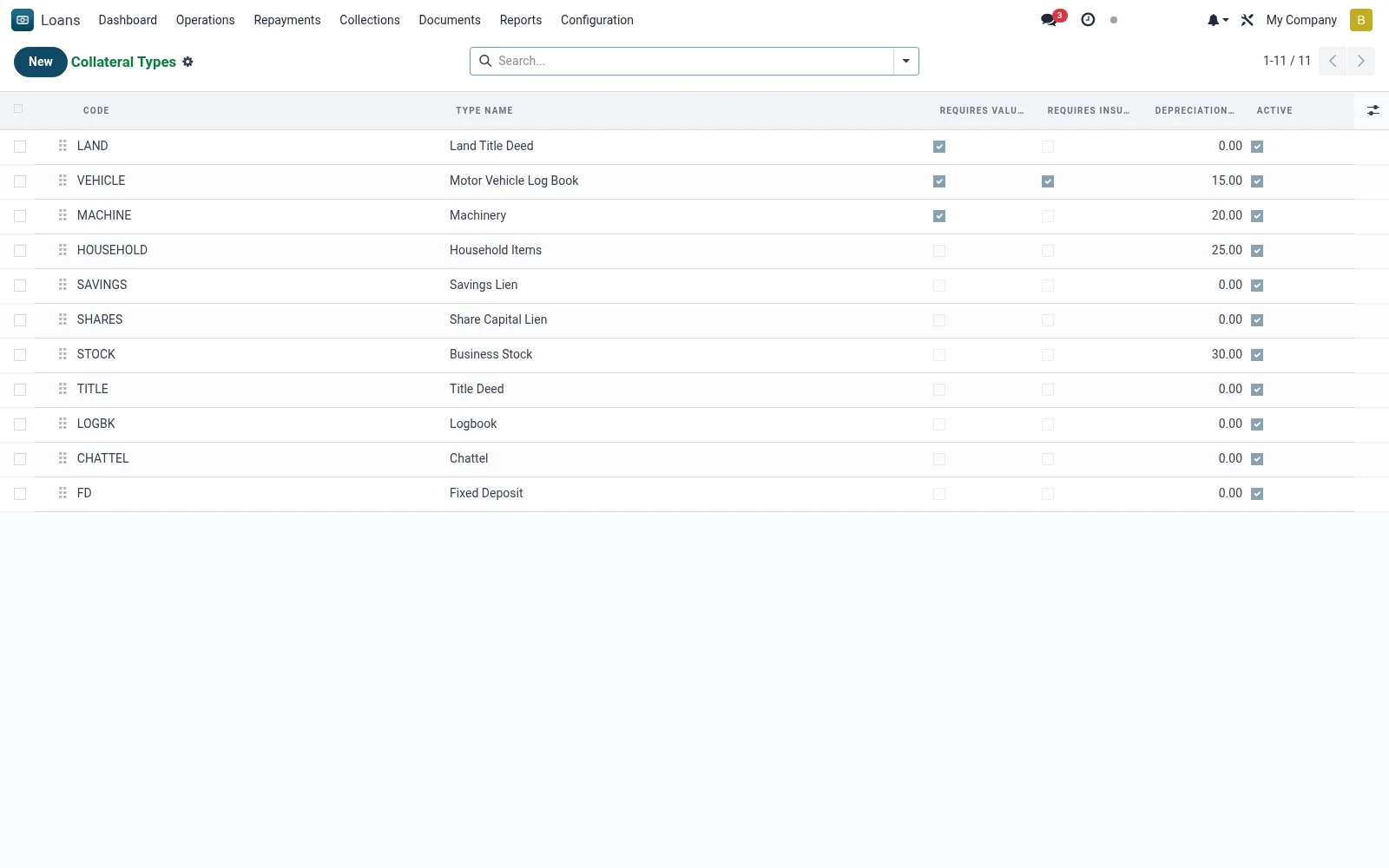The height and width of the screenshot is (868, 1389).
Task: Open the debug tools wrench icon
Action: coord(1247,20)
